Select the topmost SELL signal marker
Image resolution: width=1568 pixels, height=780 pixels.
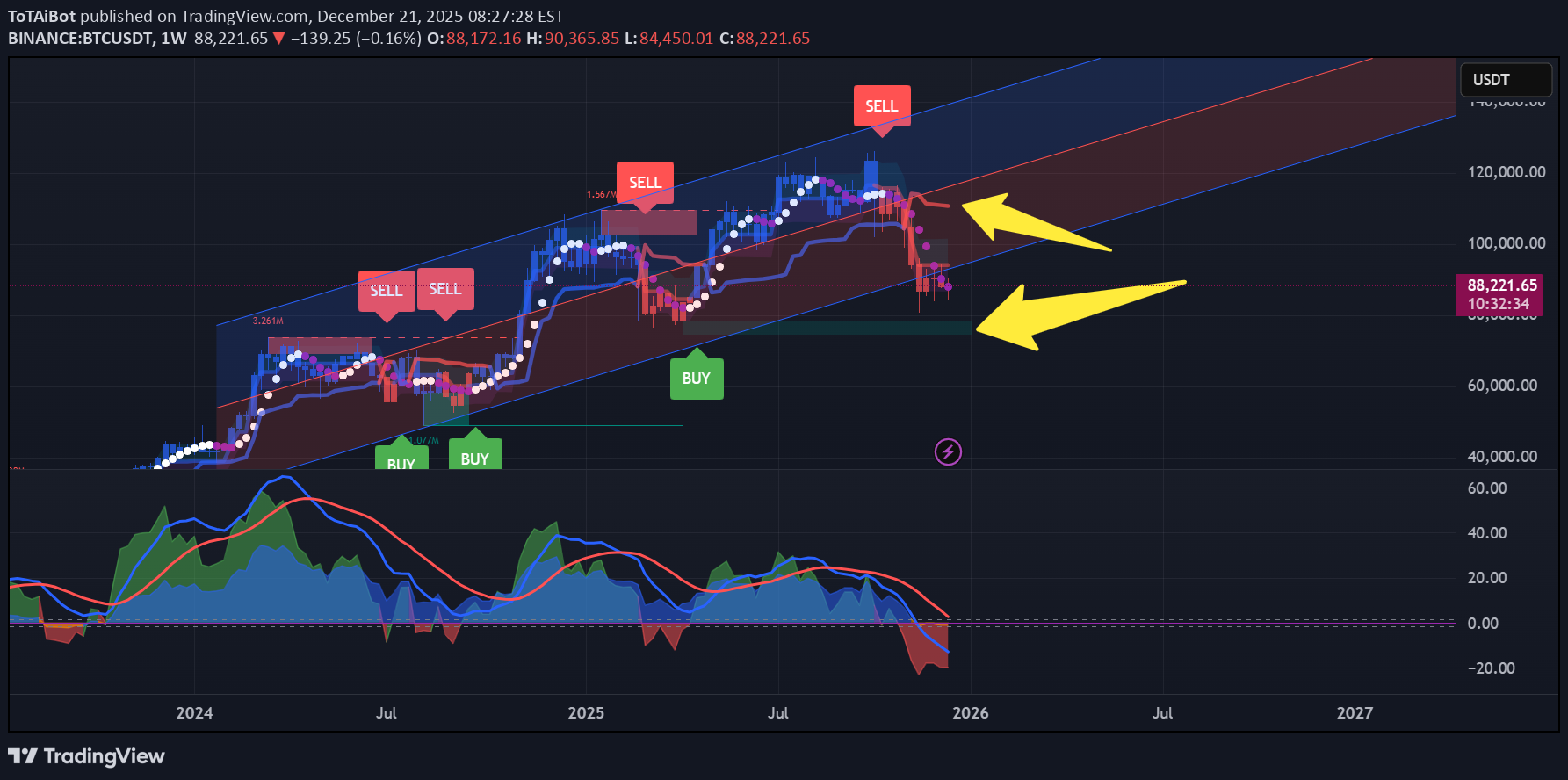[x=882, y=106]
